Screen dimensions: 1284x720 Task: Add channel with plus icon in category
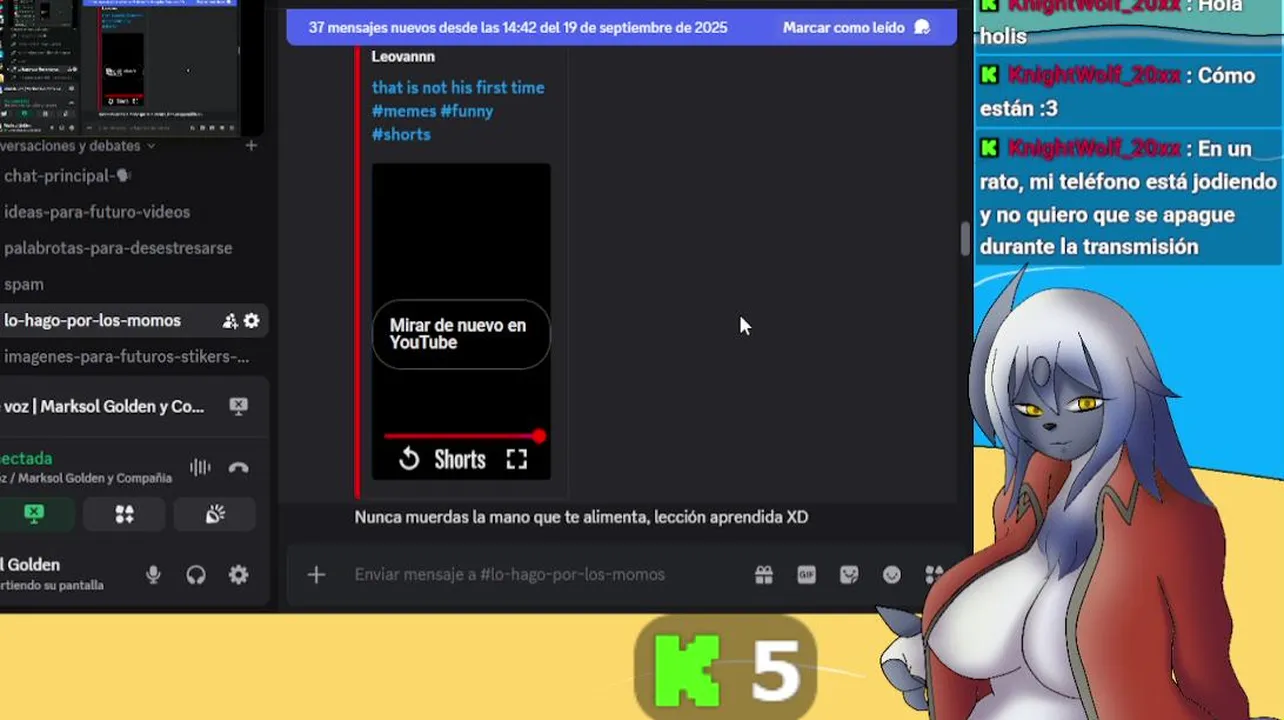pos(251,146)
